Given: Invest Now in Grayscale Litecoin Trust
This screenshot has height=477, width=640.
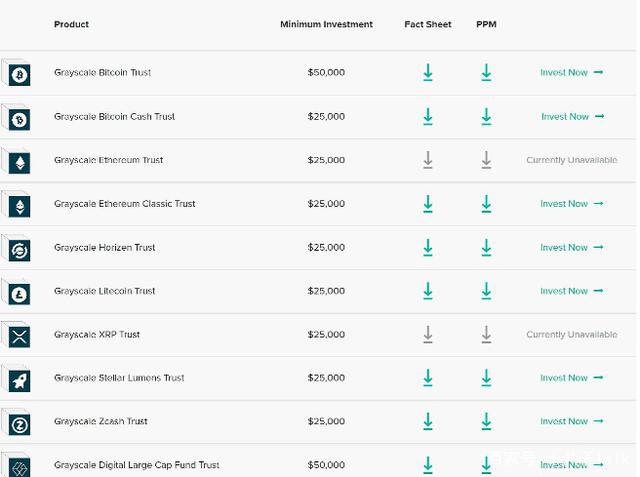Looking at the screenshot, I should tap(571, 291).
